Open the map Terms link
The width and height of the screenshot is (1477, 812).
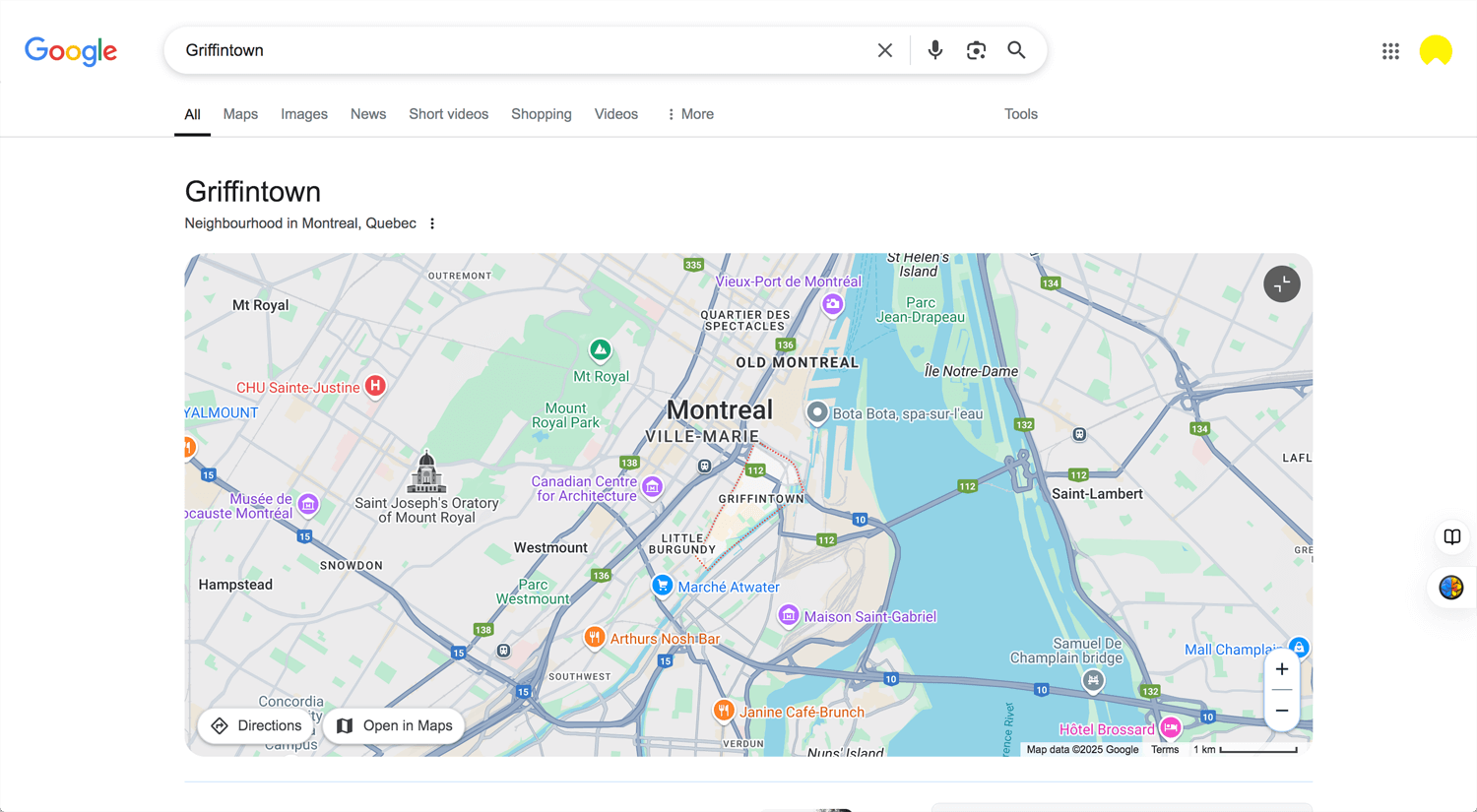tap(1165, 749)
